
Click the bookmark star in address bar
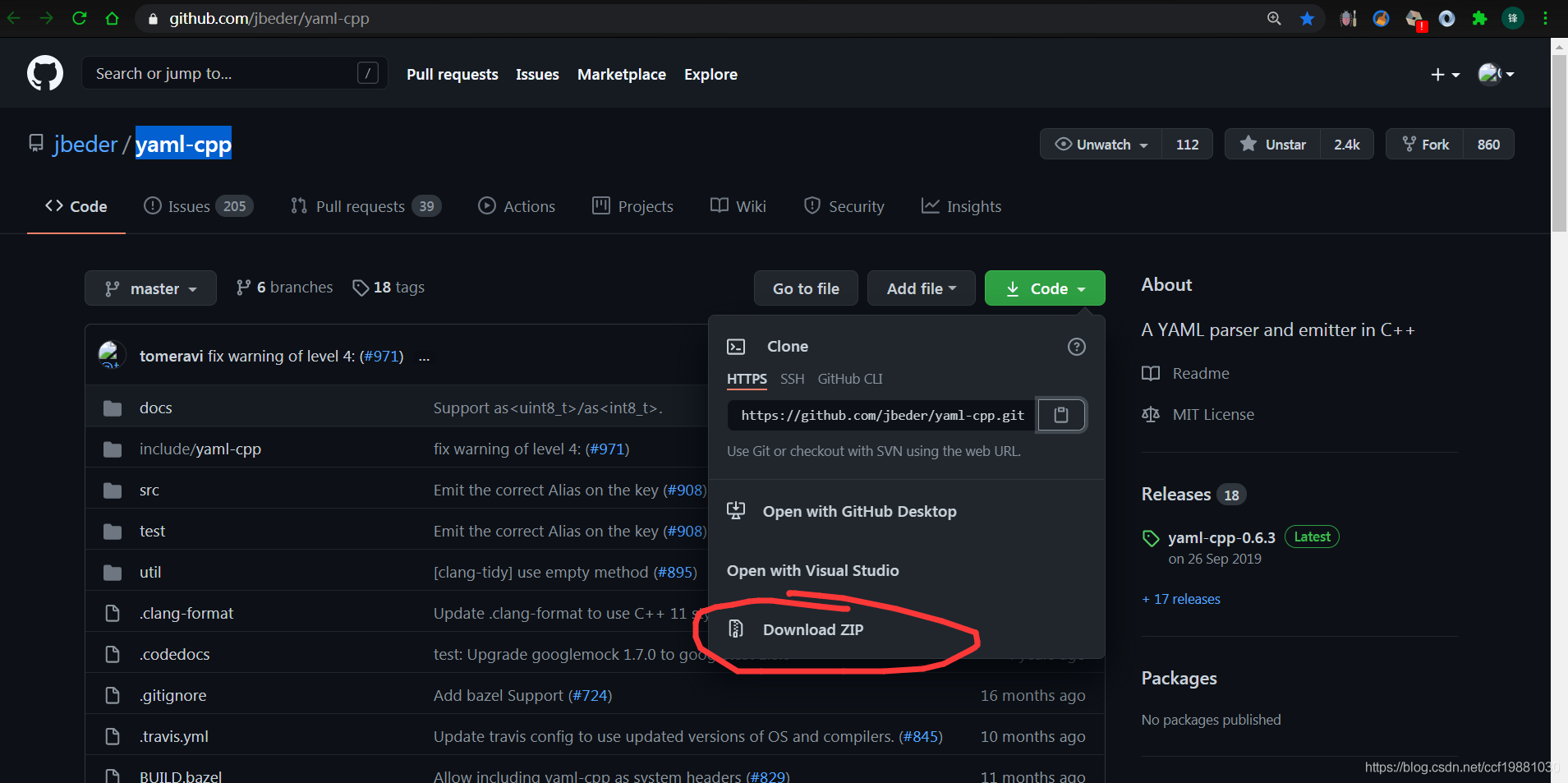tap(1307, 18)
